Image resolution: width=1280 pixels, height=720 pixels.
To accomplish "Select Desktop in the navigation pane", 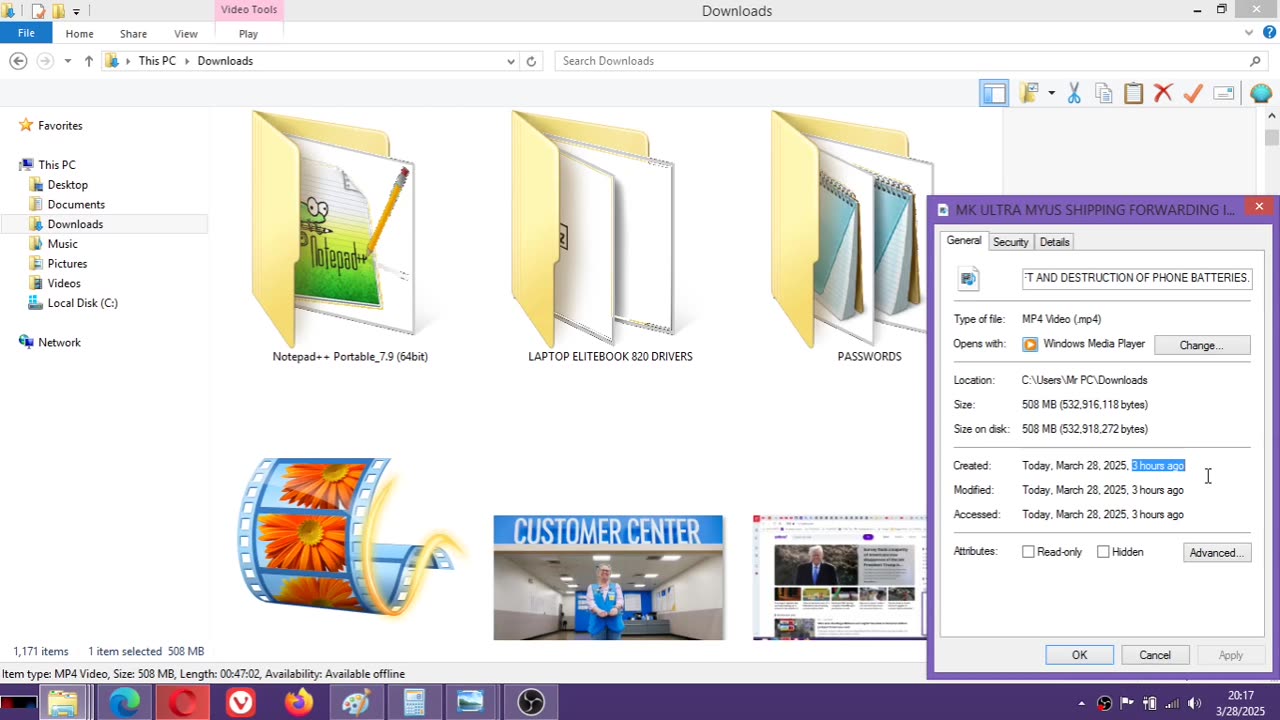I will 67,185.
